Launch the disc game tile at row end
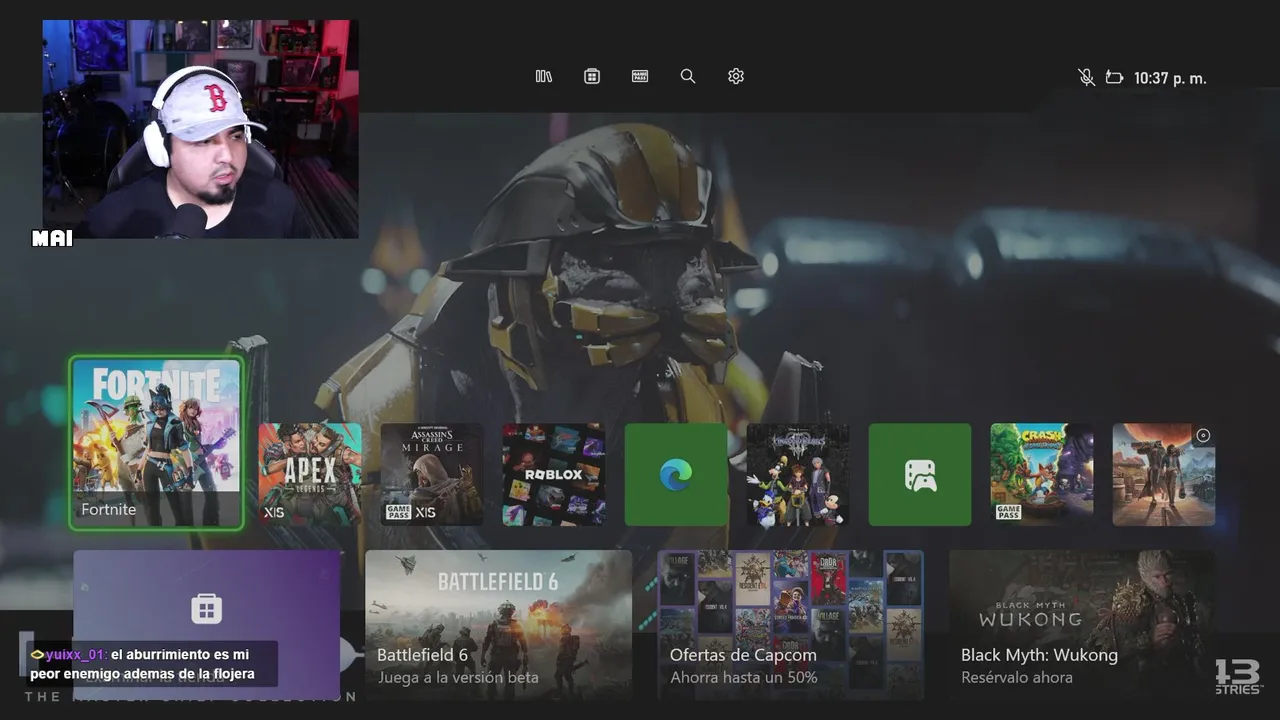Image resolution: width=1280 pixels, height=720 pixels. pyautogui.click(x=1164, y=474)
